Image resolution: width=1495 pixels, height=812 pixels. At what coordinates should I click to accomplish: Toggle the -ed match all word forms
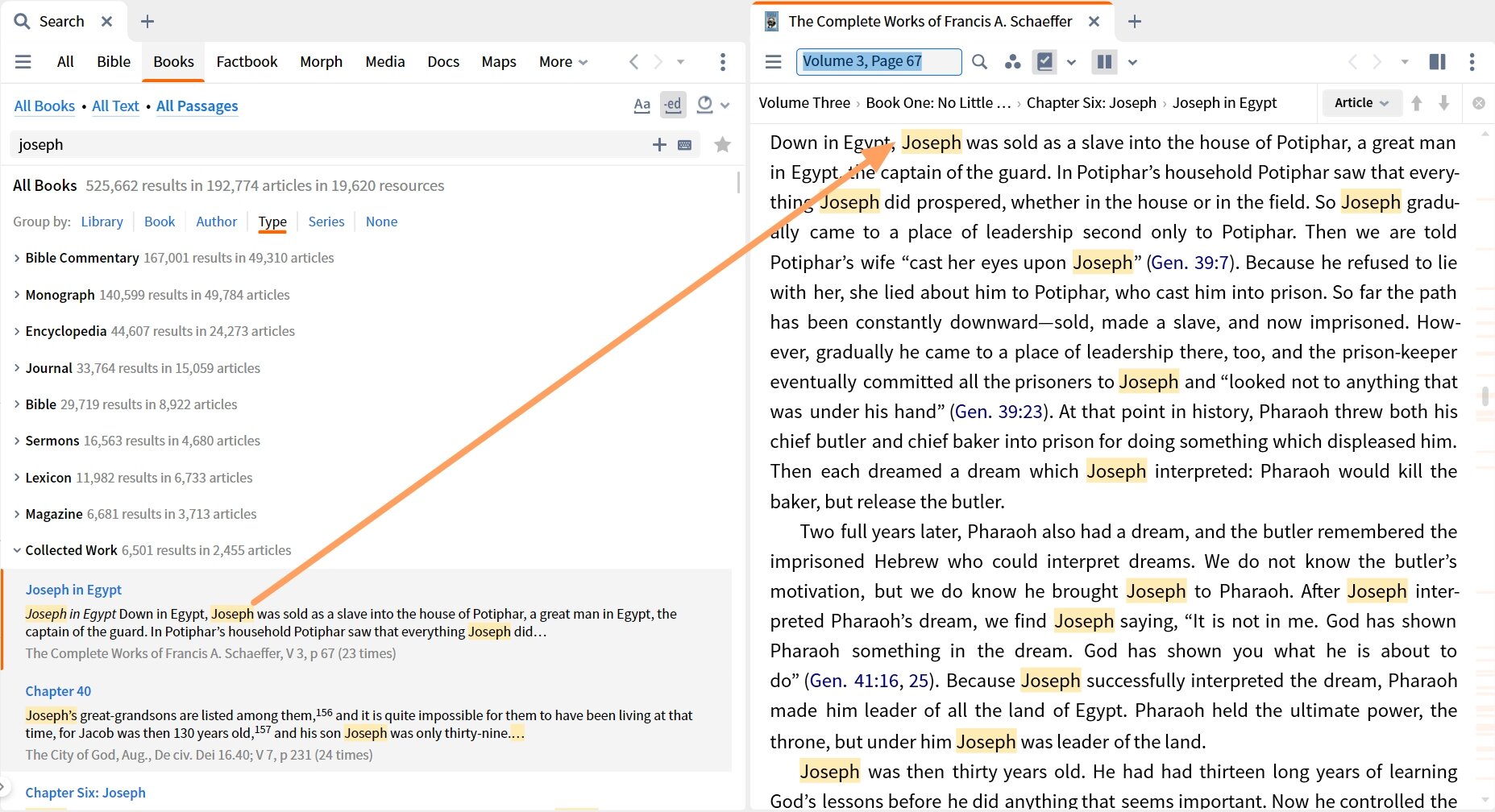pyautogui.click(x=673, y=105)
